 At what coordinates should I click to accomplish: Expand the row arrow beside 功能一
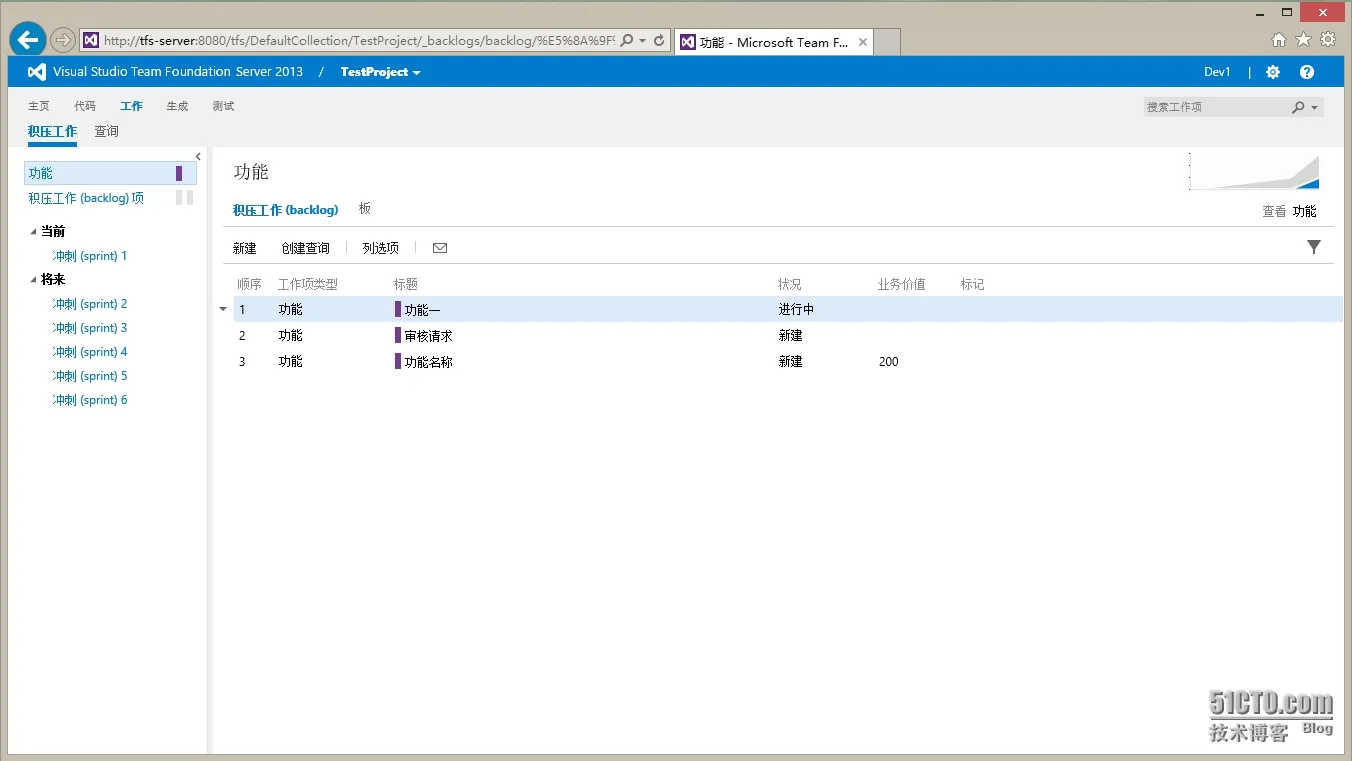223,310
